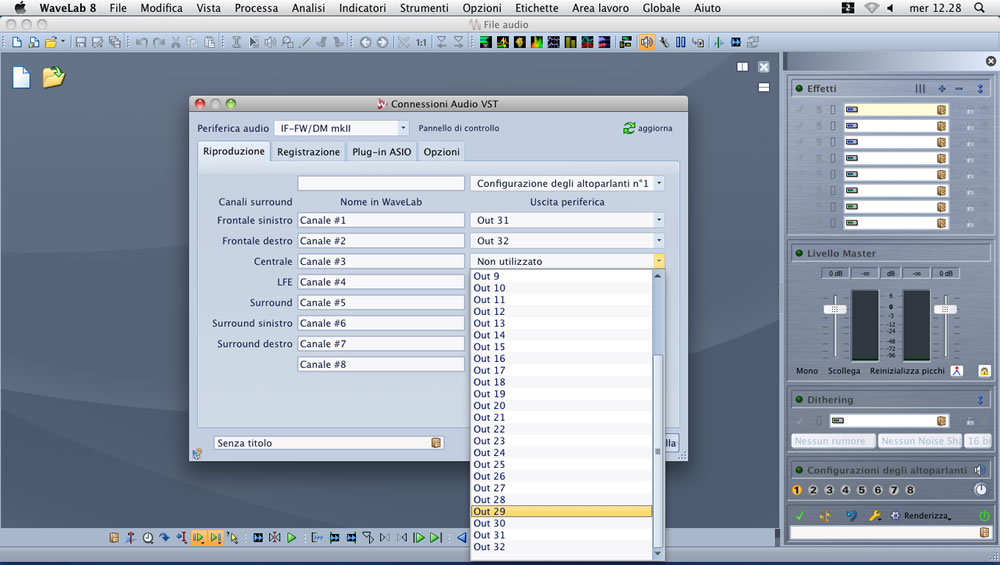Click the navigate forward circle arrow
1000x565 pixels.
tap(382, 42)
